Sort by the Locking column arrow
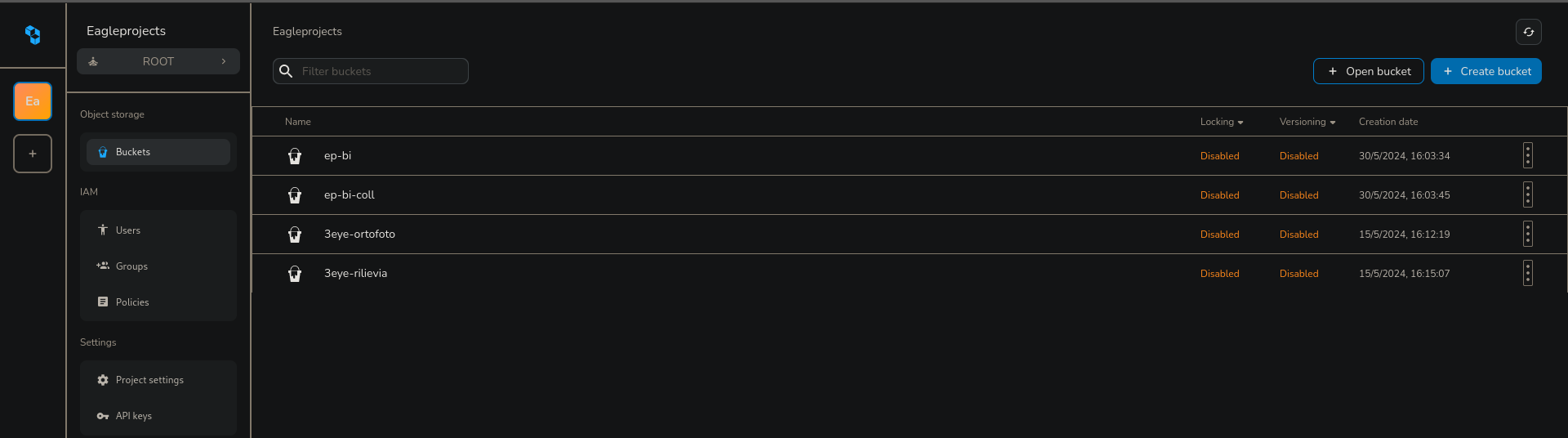Viewport: 1568px width, 438px height. point(1241,123)
